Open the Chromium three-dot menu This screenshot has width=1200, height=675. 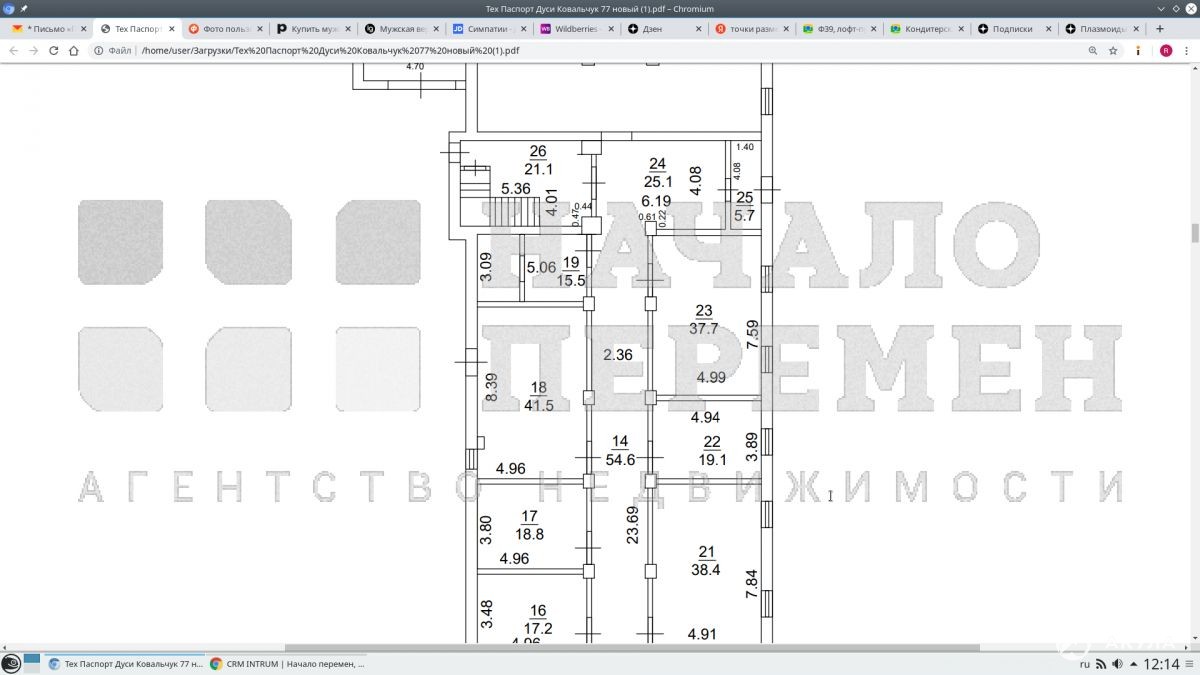(1186, 50)
